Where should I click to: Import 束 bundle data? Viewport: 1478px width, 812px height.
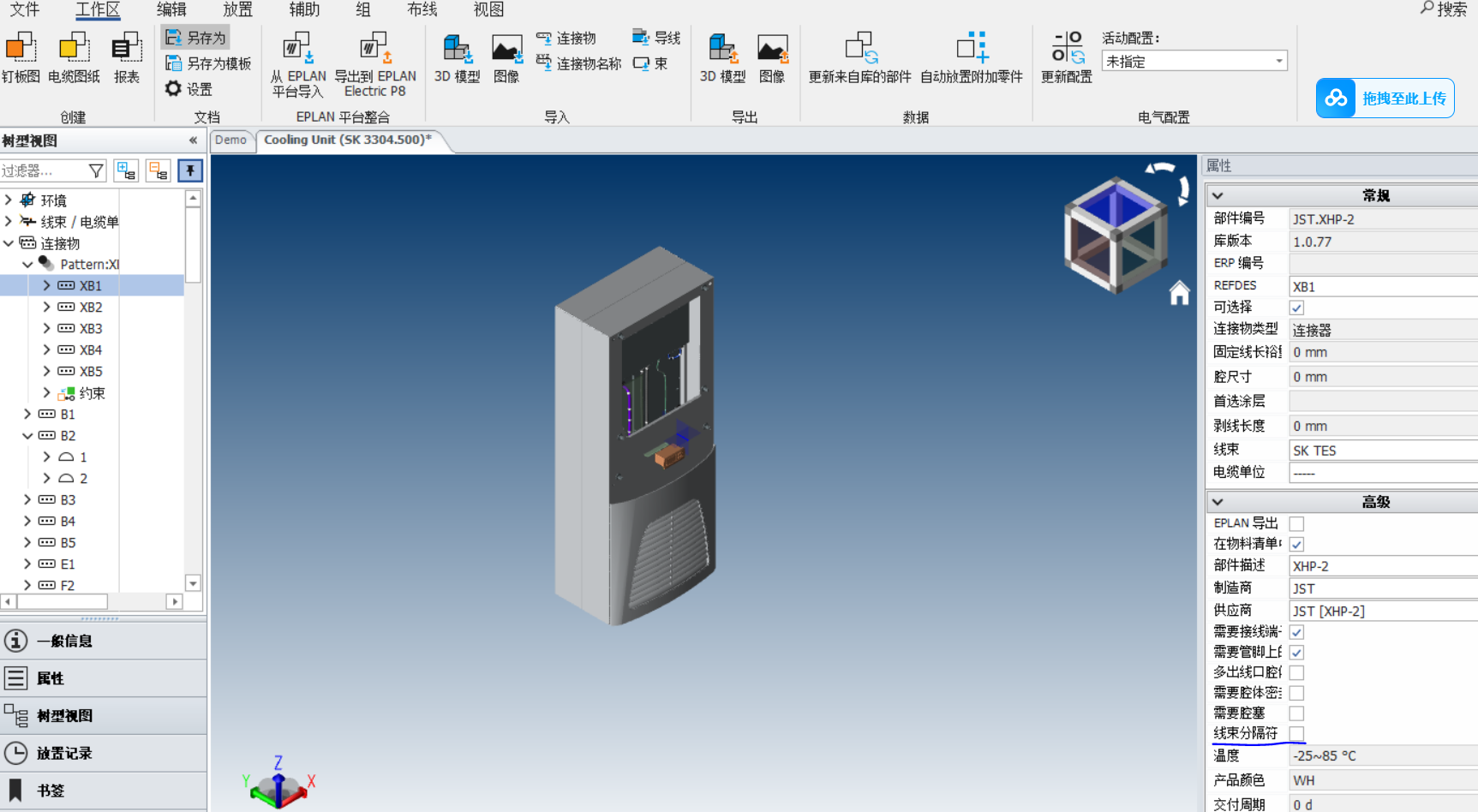(649, 63)
